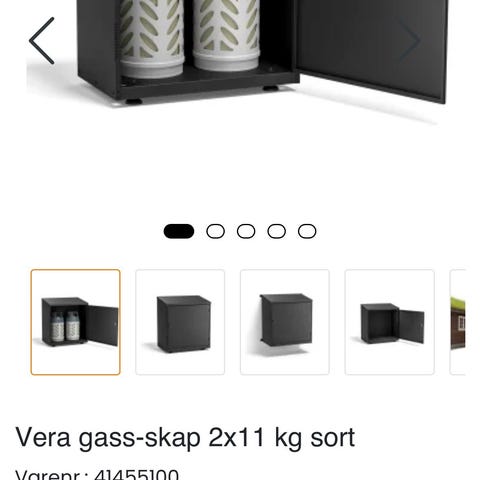Show thumbnail of wall-mounted closed cabinet
This screenshot has height=480, width=480.
point(285,322)
